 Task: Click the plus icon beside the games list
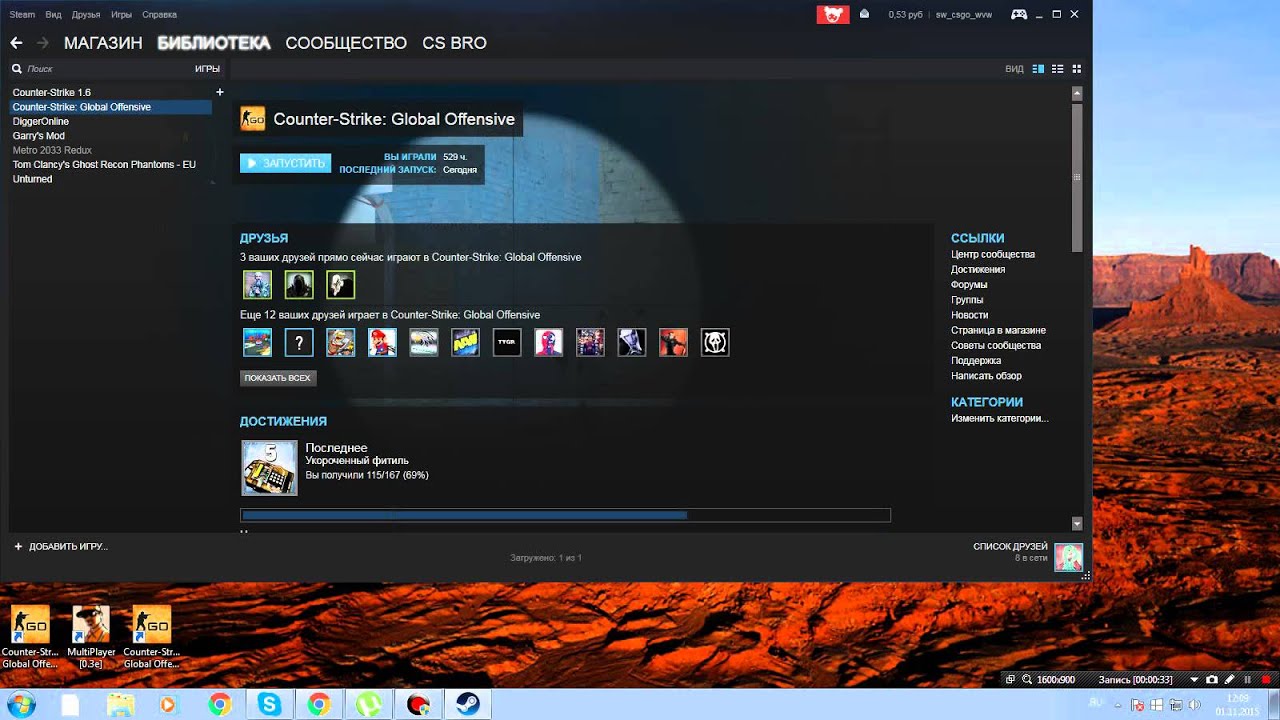[220, 92]
